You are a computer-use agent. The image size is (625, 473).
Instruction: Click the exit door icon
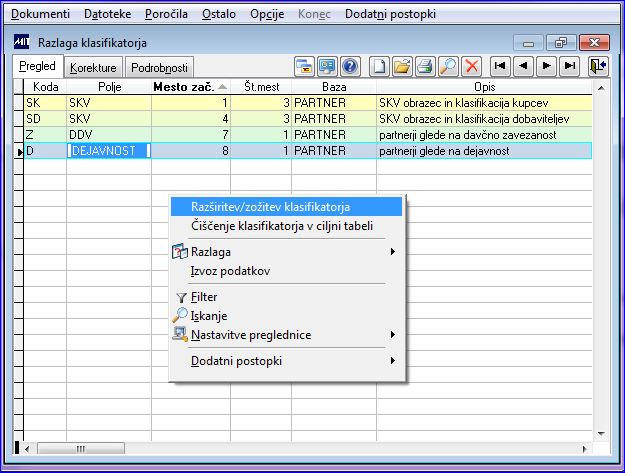tap(598, 66)
